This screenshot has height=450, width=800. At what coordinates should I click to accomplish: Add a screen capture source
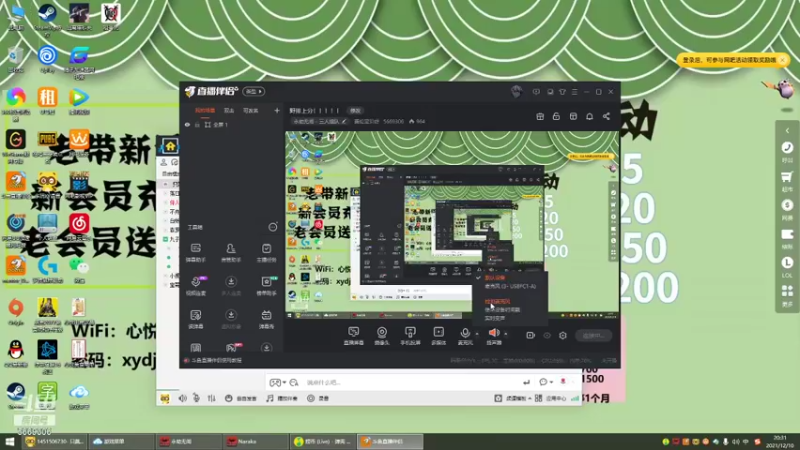point(354,336)
